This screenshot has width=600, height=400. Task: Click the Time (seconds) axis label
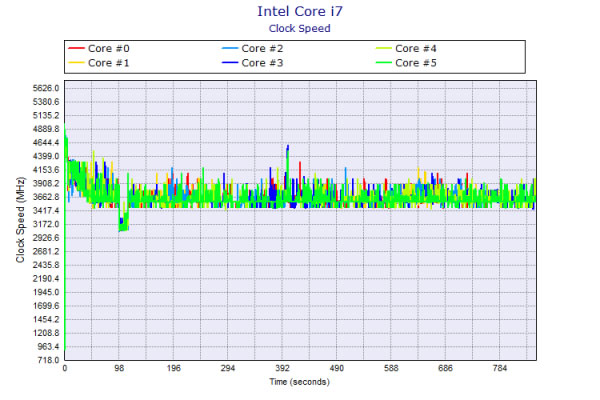(300, 382)
